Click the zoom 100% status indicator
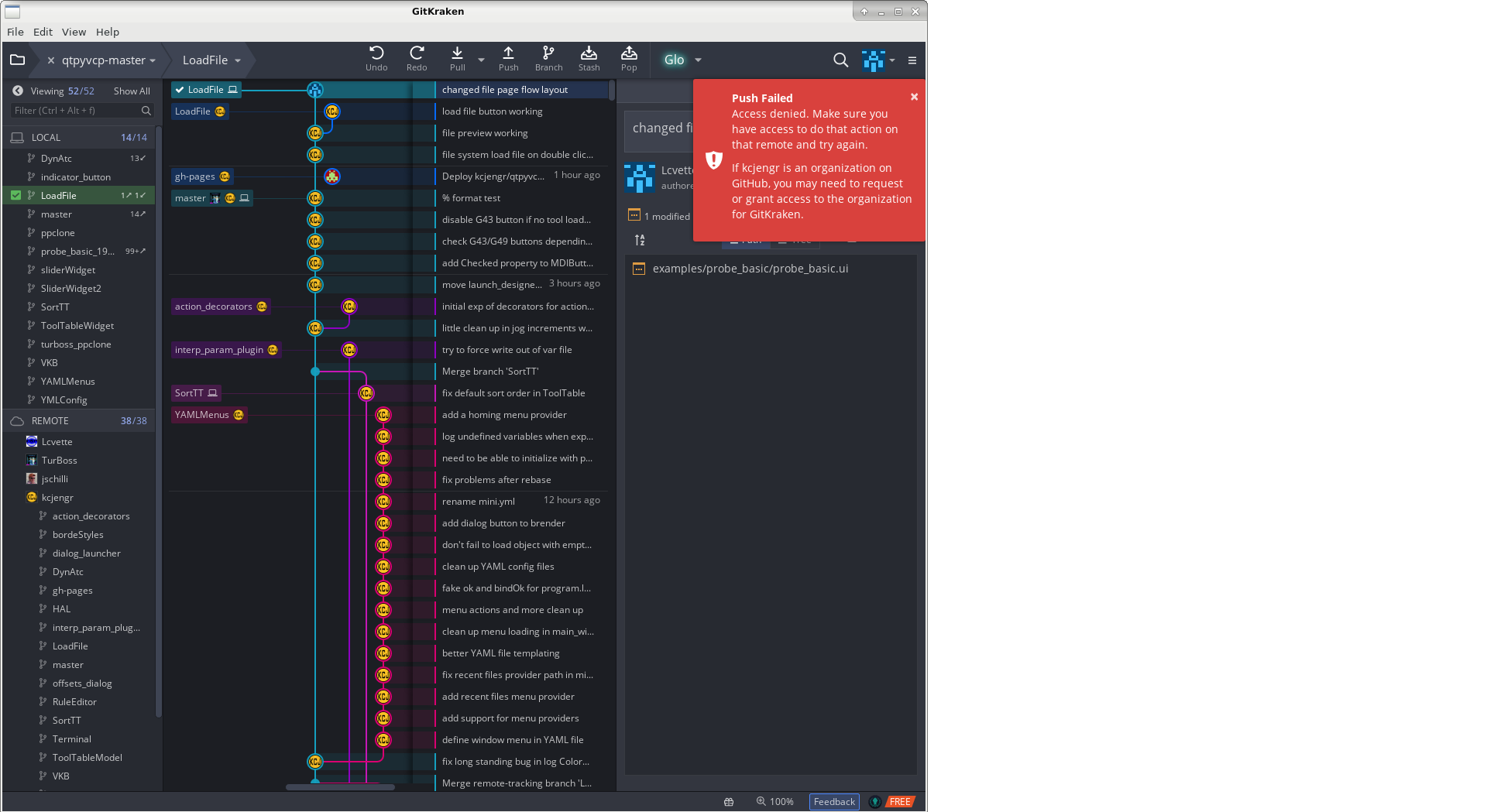The height and width of the screenshot is (812, 1487). [x=775, y=802]
